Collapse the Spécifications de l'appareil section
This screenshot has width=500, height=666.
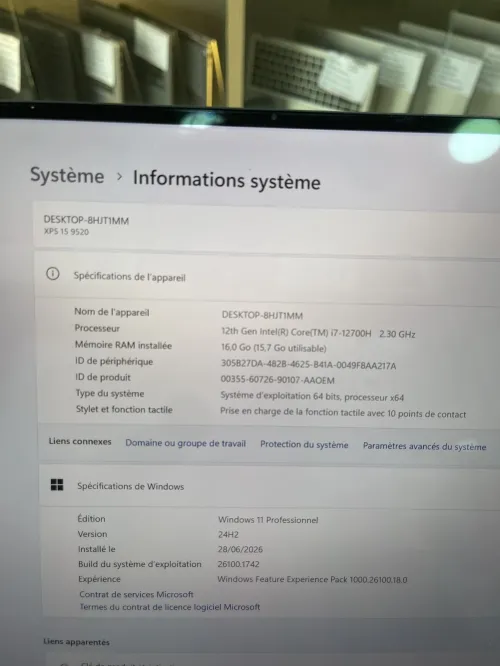267,277
